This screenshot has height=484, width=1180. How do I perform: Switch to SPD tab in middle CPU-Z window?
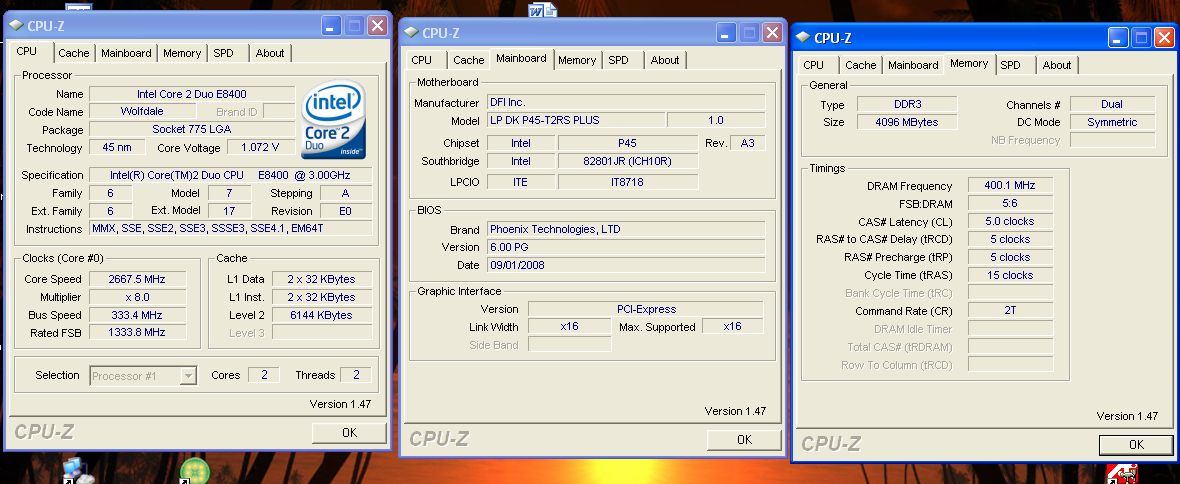[x=619, y=59]
